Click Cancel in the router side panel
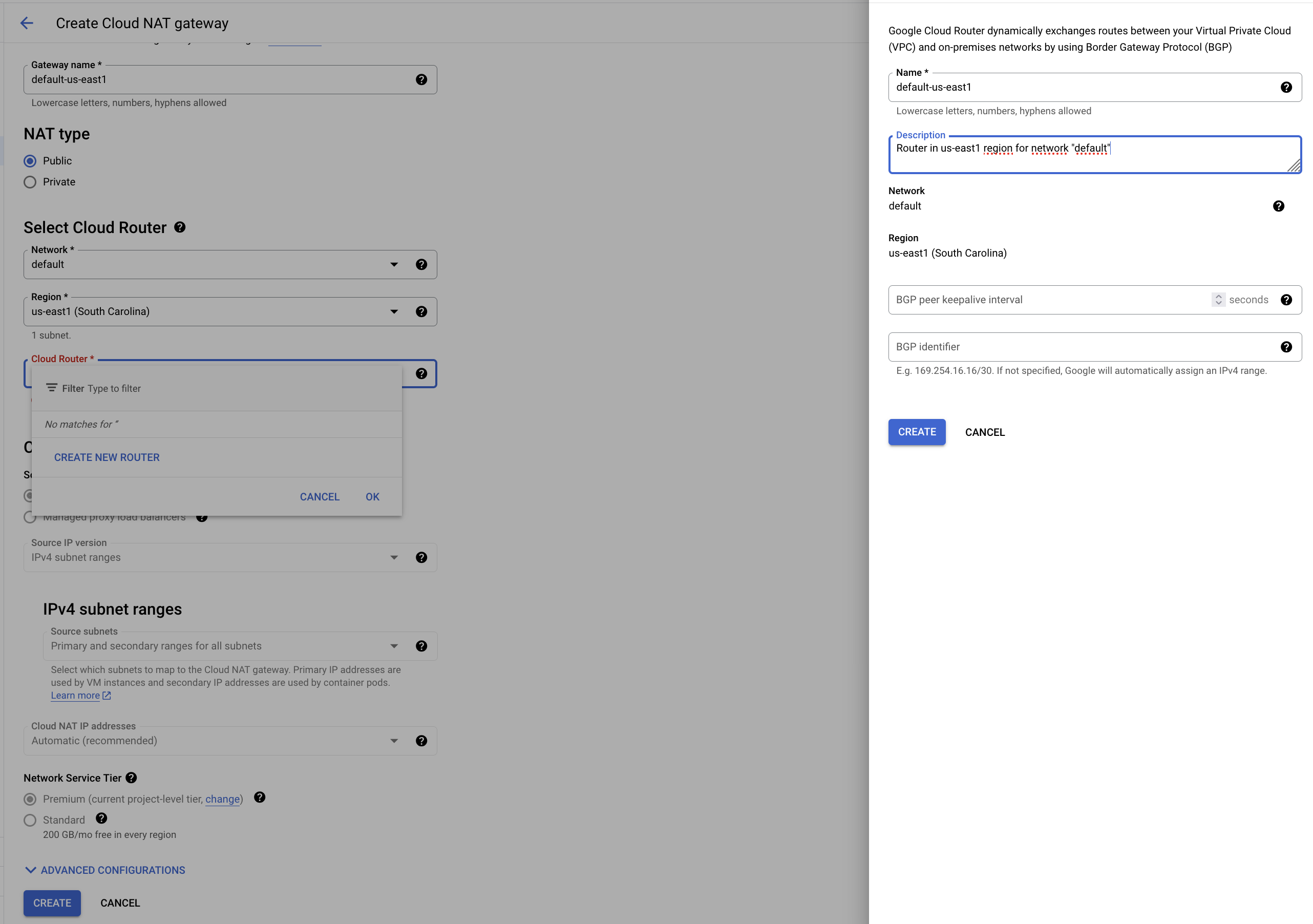 click(985, 432)
